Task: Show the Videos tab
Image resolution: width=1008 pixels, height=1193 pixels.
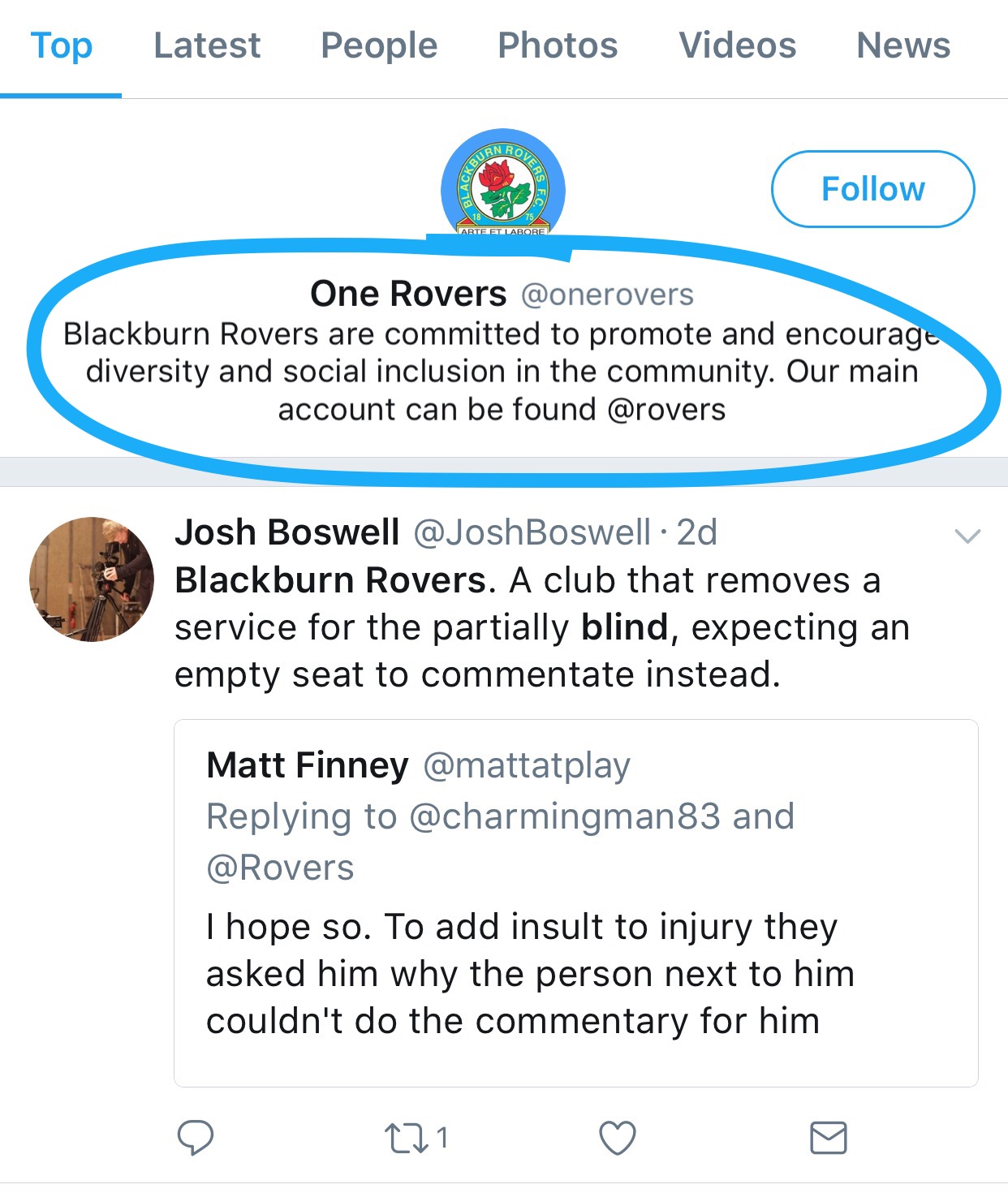Action: (737, 45)
